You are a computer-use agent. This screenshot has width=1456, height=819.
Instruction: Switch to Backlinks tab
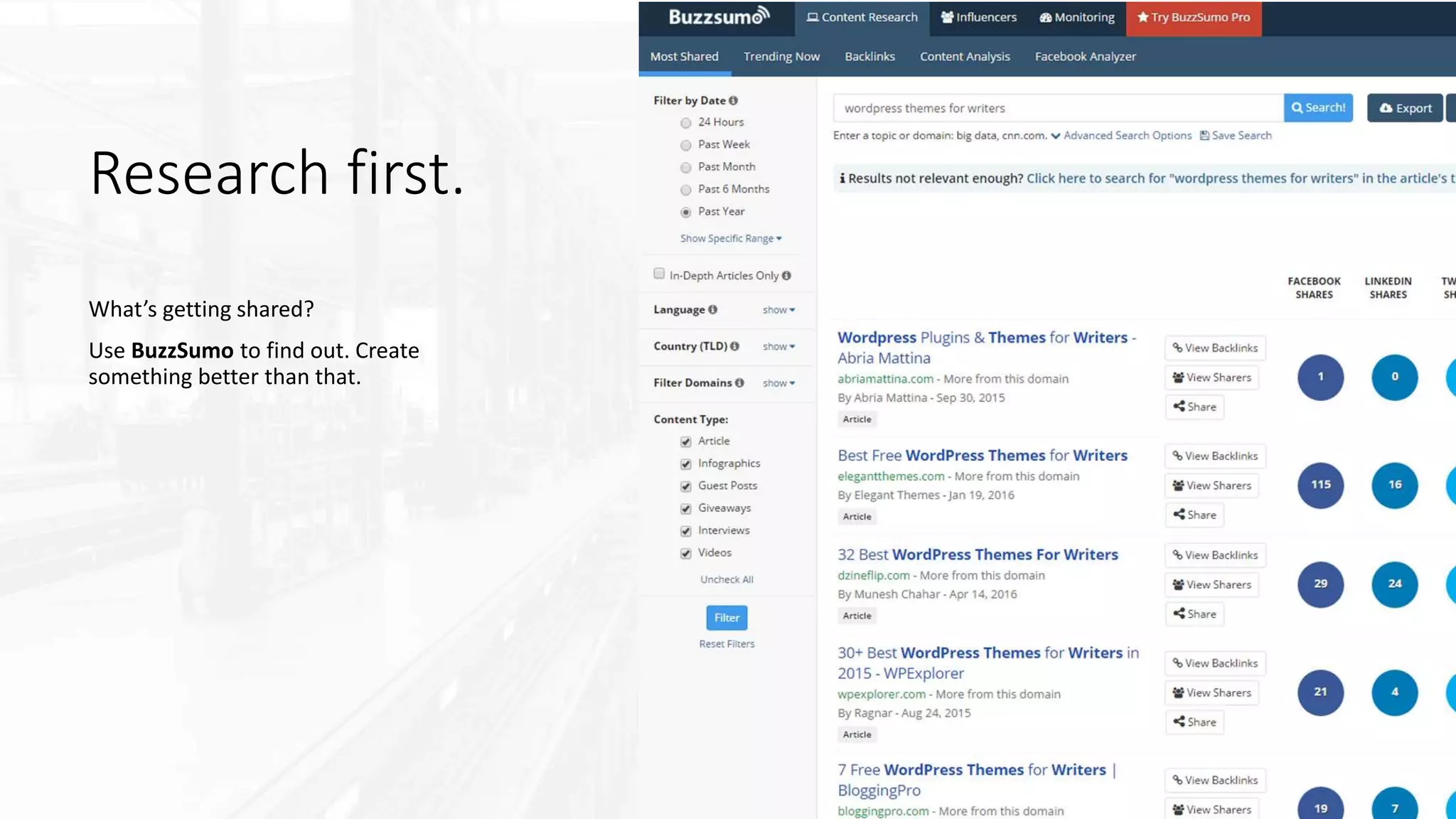coord(869,56)
